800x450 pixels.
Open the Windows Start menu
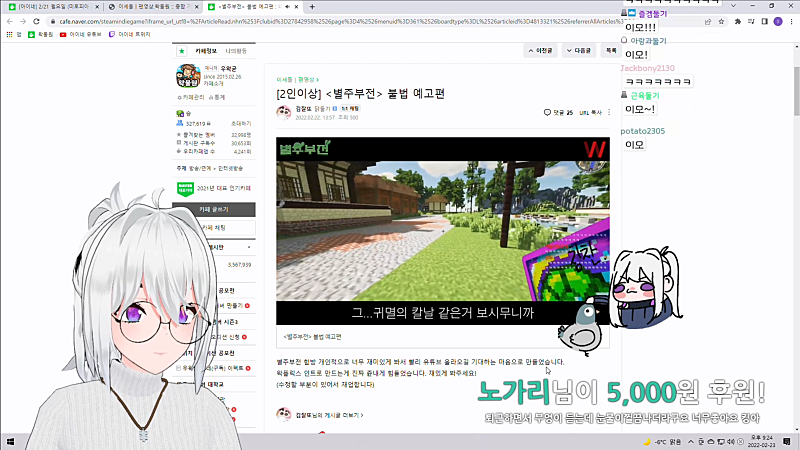click(10, 441)
